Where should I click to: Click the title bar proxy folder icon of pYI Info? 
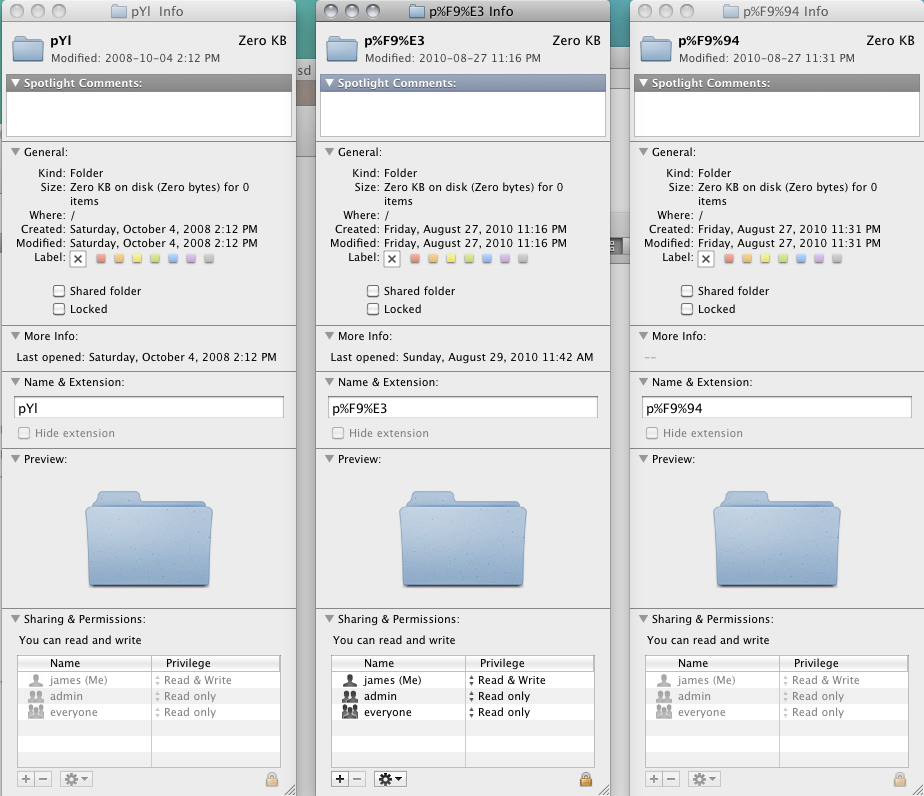(119, 11)
